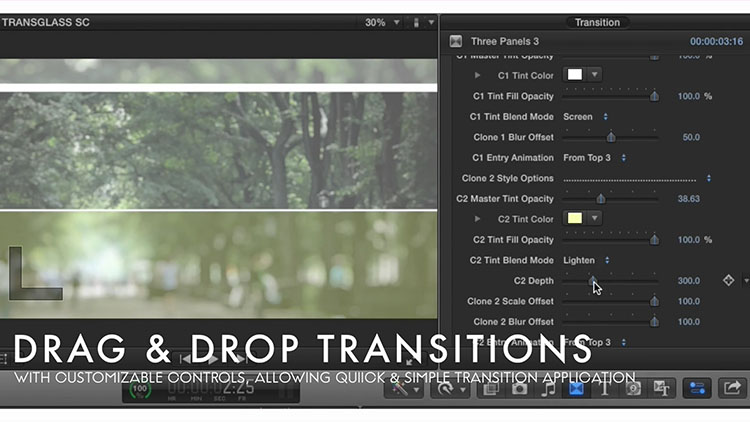Open the Enhancements magic wand menu
Viewport: 750px width, 422px height.
point(404,389)
